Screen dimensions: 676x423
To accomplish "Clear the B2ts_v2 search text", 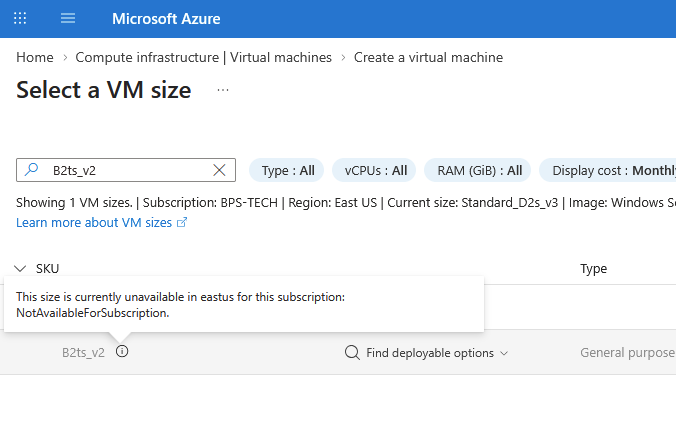I will pyautogui.click(x=219, y=170).
